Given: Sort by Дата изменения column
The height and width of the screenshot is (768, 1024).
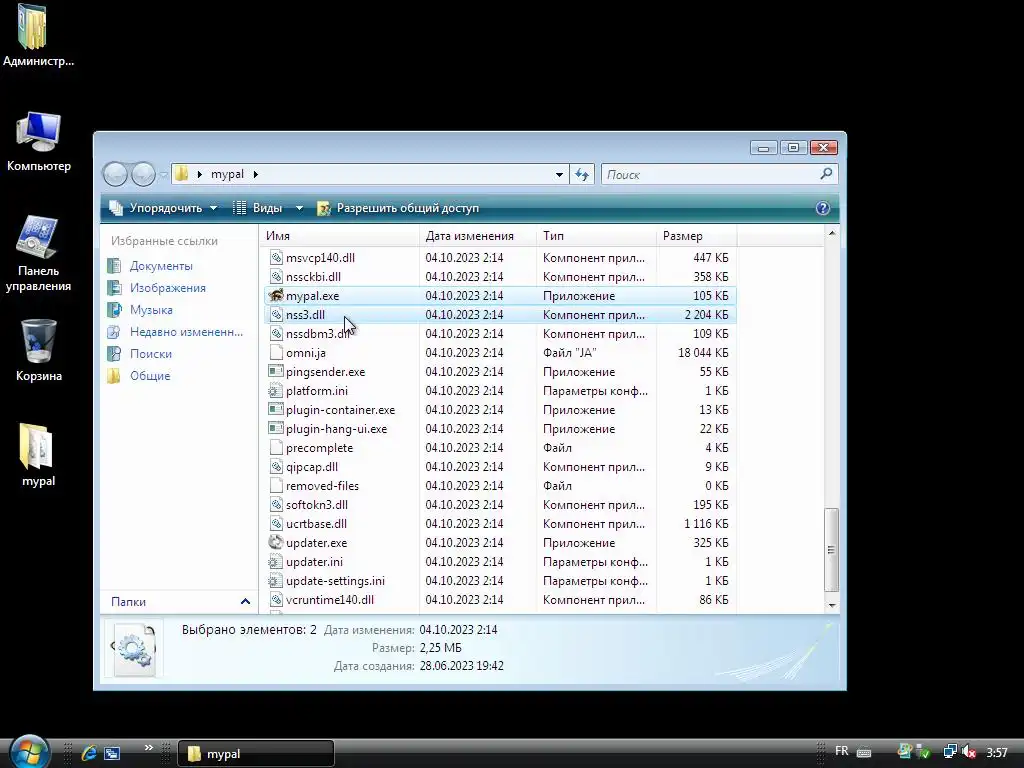Looking at the screenshot, I should tap(477, 236).
